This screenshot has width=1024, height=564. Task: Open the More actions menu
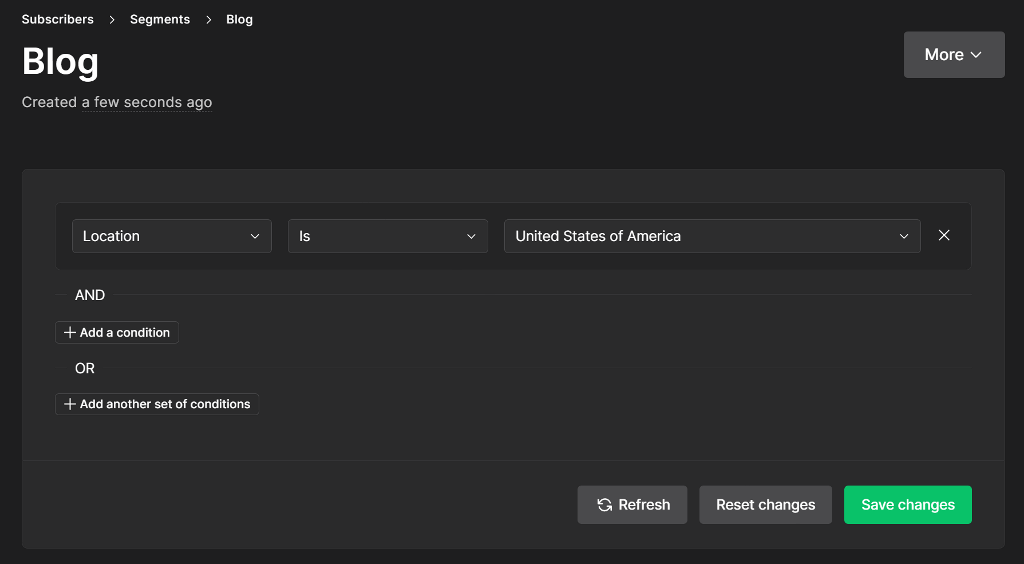953,55
